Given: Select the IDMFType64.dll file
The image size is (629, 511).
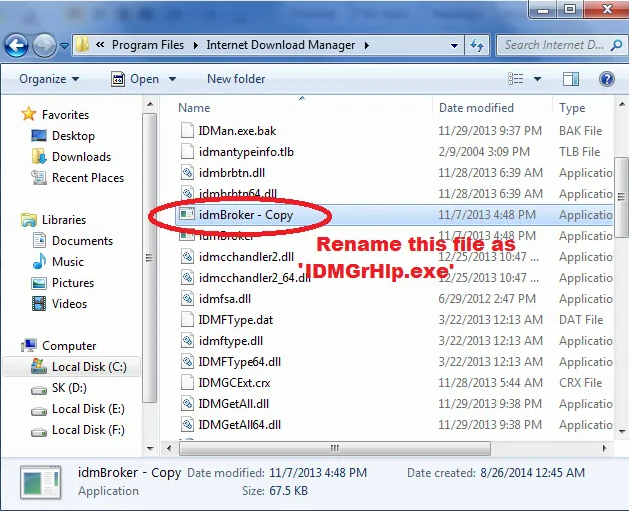Looking at the screenshot, I should 239,362.
